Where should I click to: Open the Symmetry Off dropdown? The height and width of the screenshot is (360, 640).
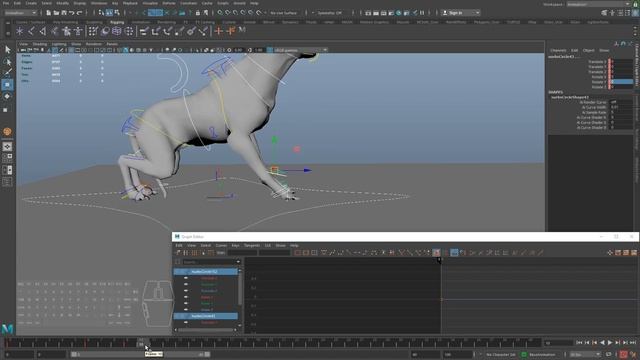click(329, 13)
